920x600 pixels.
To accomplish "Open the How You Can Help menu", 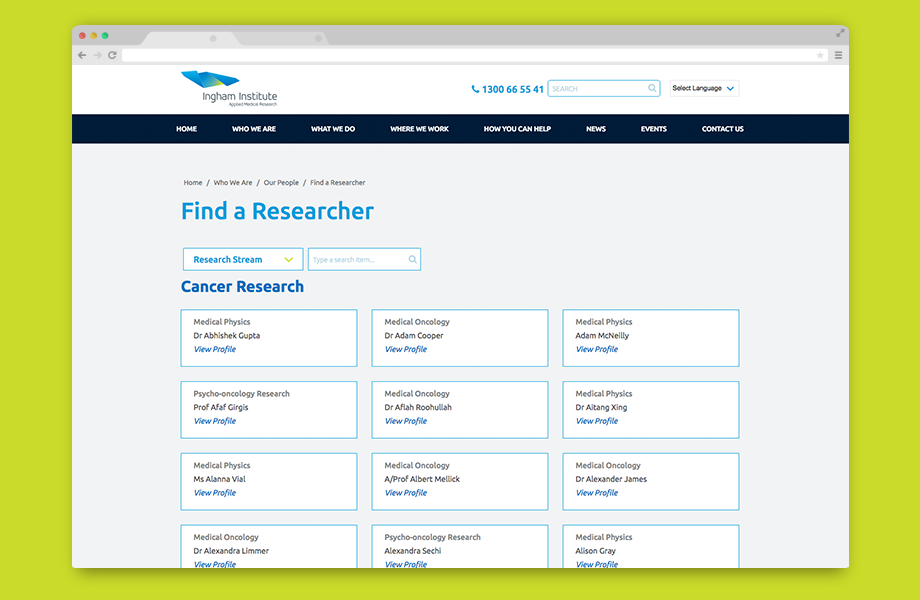I will (x=517, y=129).
